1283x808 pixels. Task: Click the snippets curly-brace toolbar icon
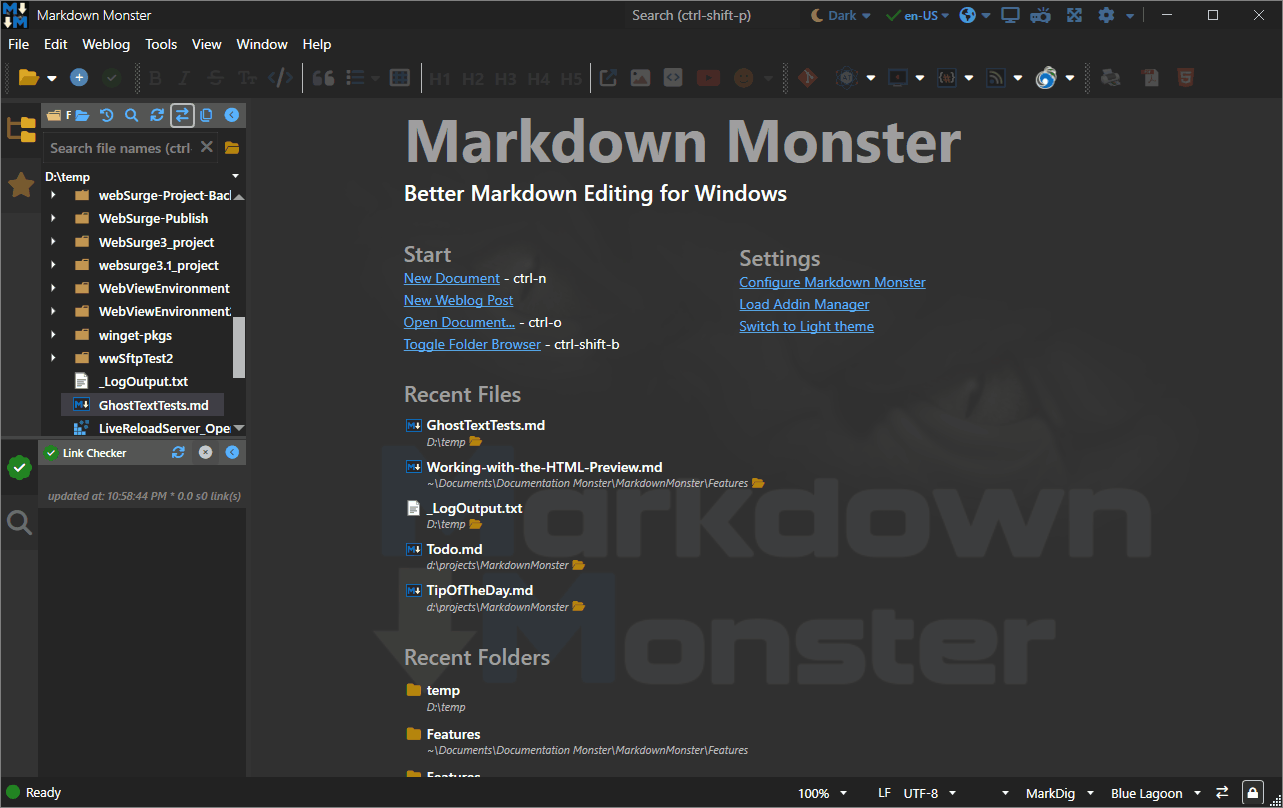947,77
